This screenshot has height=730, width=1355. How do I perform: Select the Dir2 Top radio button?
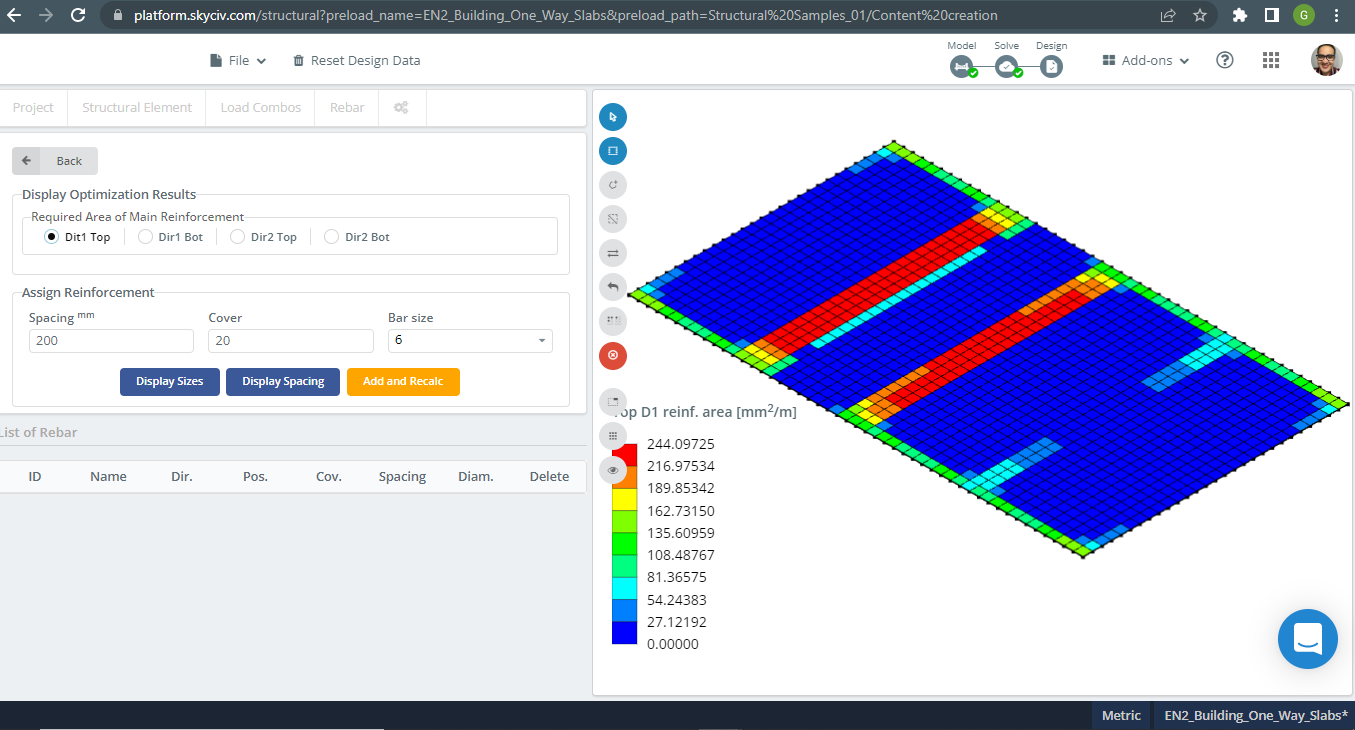[237, 236]
